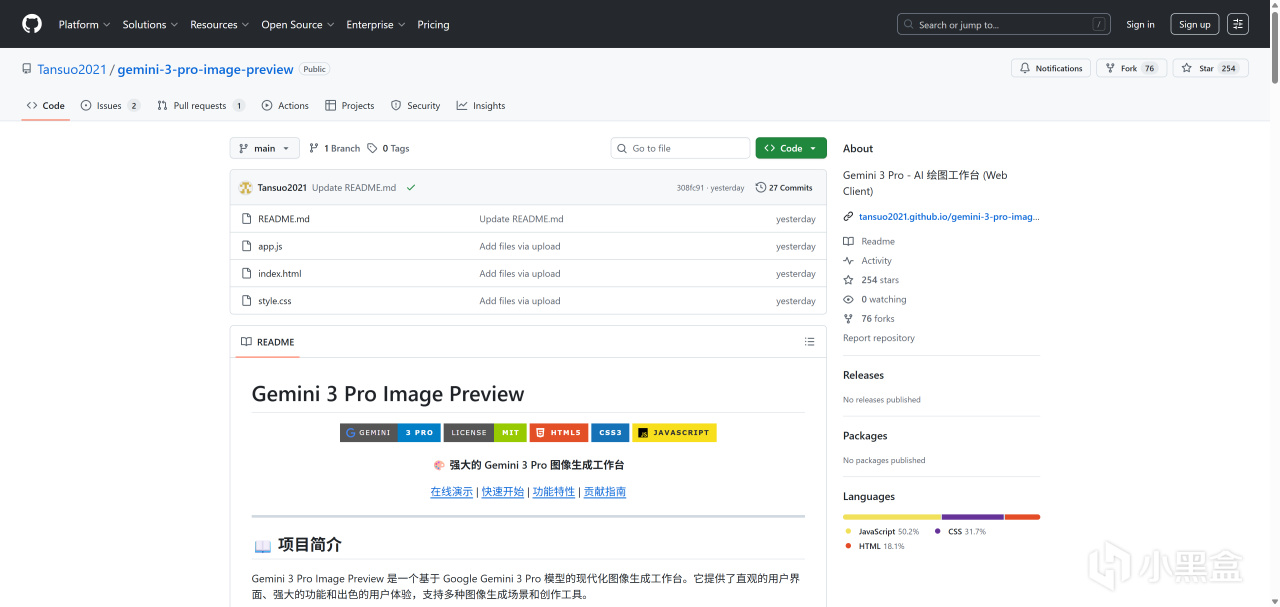Open the main branch selector dropdown
Viewport: 1280px width, 607px height.
[264, 148]
